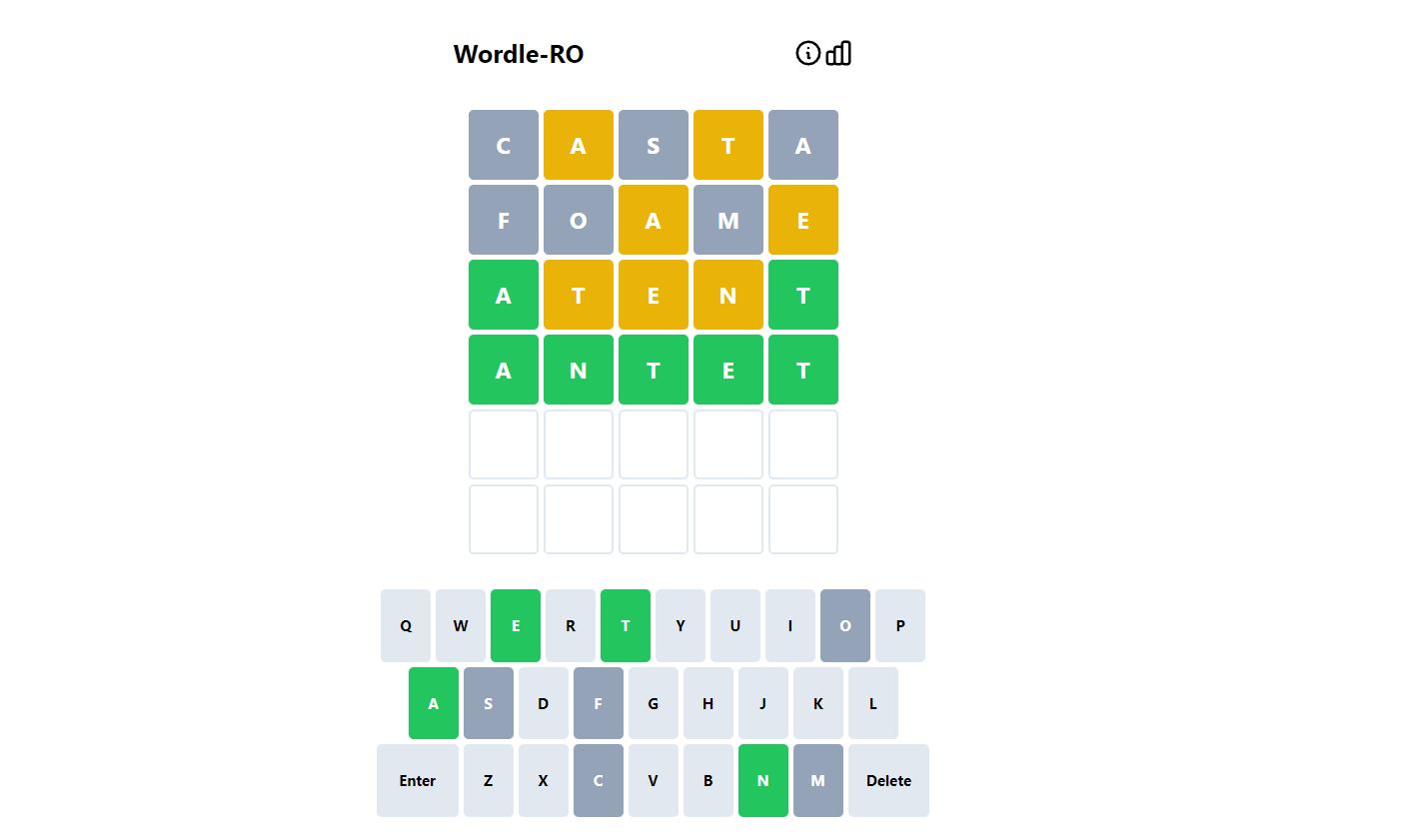This screenshot has height=840, width=1415.
Task: Click the first empty tile in row five
Action: (504, 444)
